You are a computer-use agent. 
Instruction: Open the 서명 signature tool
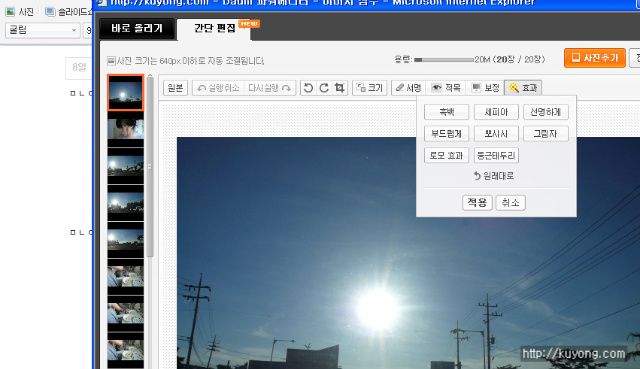pyautogui.click(x=408, y=88)
